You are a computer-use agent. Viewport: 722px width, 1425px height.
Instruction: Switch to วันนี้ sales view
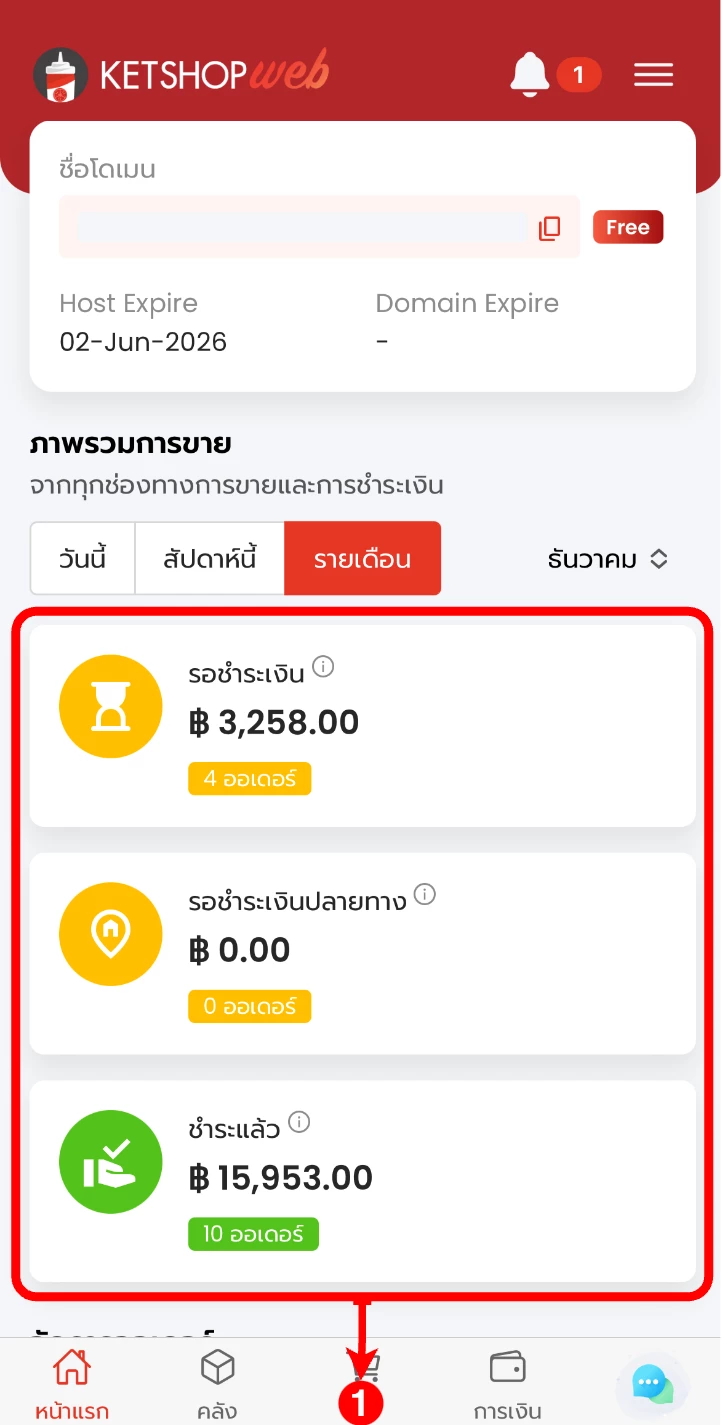click(83, 558)
